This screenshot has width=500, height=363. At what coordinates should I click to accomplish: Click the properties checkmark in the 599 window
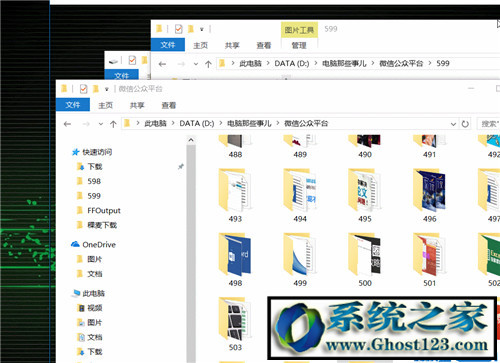[x=178, y=29]
